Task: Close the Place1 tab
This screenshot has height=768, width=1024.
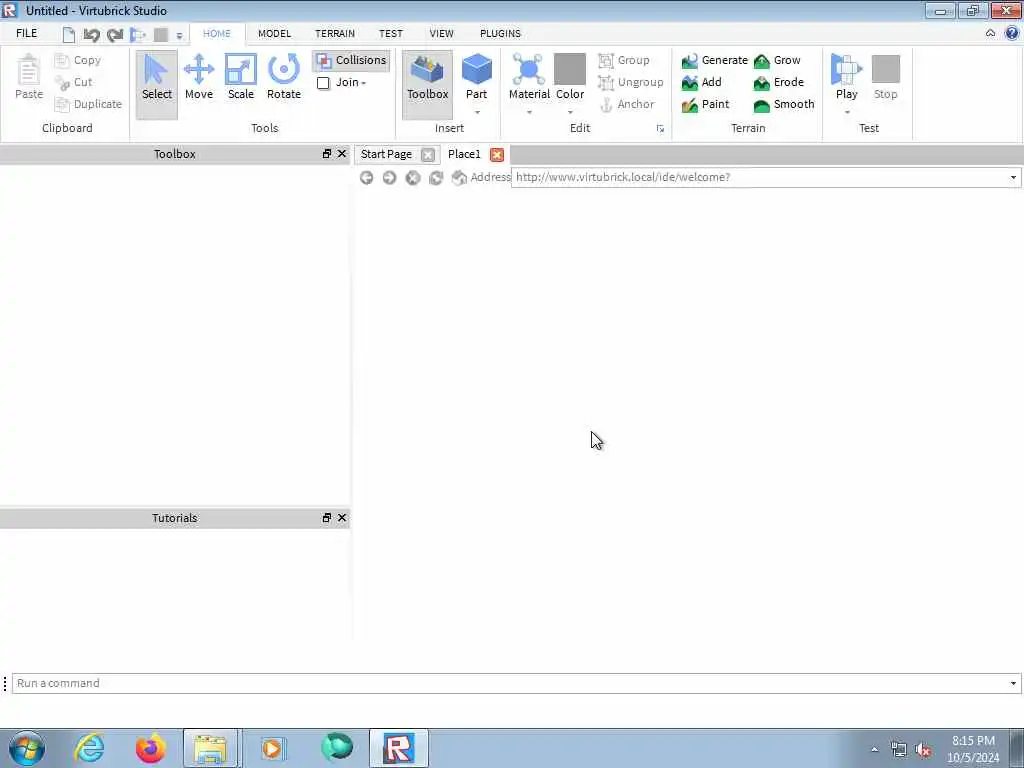Action: tap(497, 155)
